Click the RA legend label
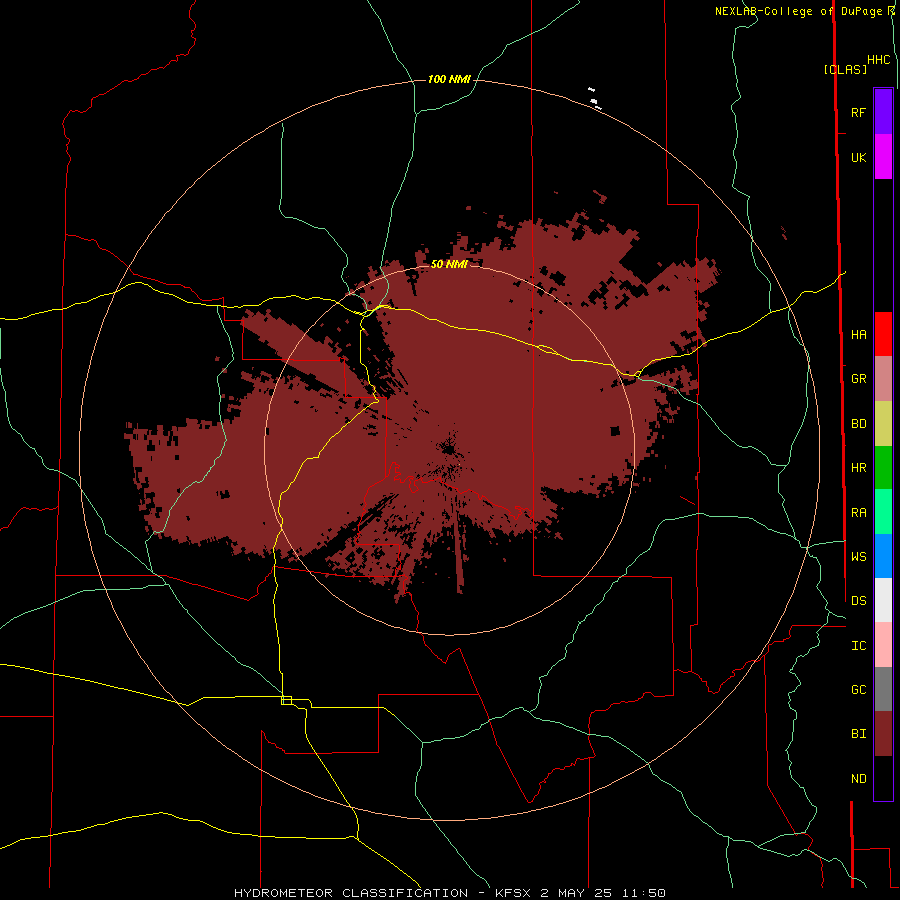This screenshot has width=900, height=900. click(858, 513)
